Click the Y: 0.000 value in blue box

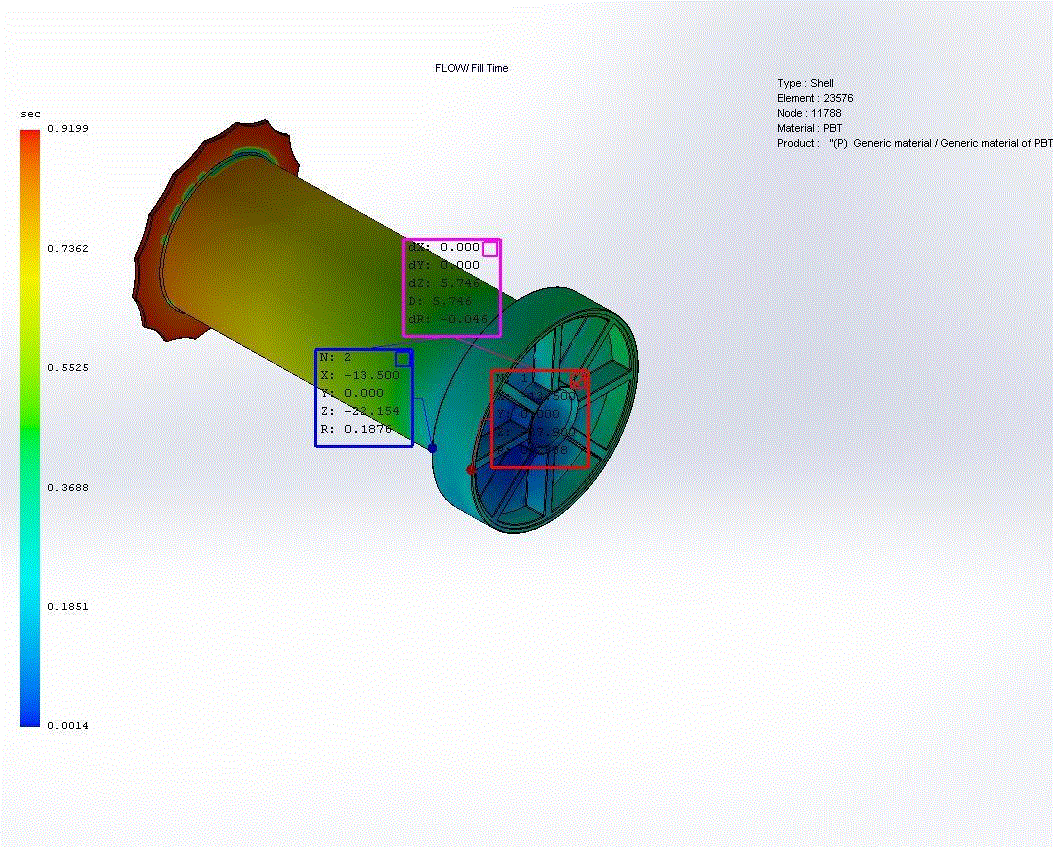(x=352, y=393)
